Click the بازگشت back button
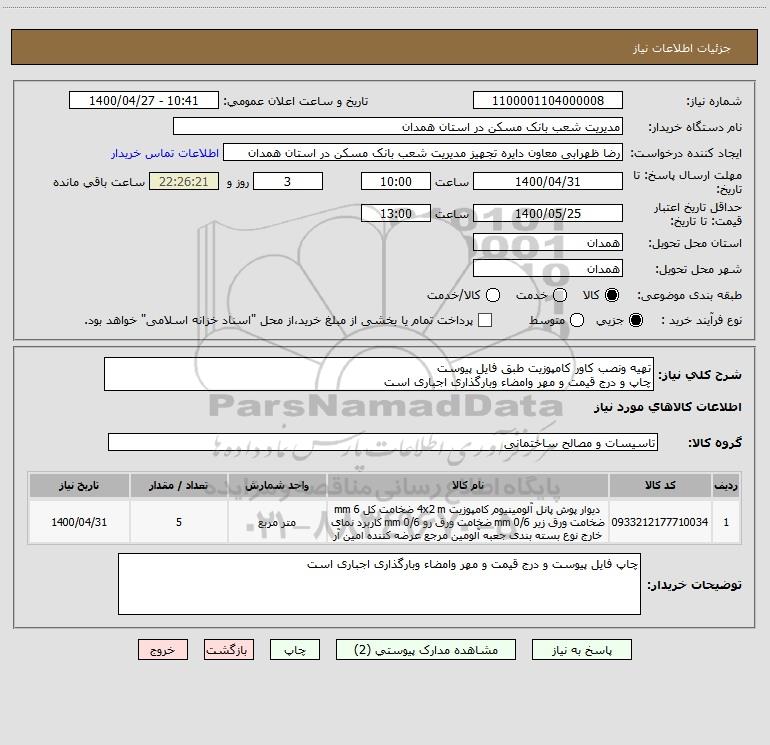The width and height of the screenshot is (770, 745). pos(229,650)
